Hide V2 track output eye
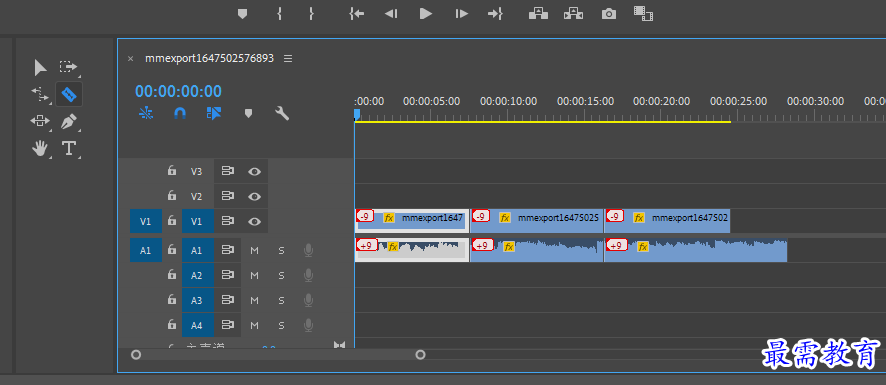The width and height of the screenshot is (886, 385). point(254,197)
